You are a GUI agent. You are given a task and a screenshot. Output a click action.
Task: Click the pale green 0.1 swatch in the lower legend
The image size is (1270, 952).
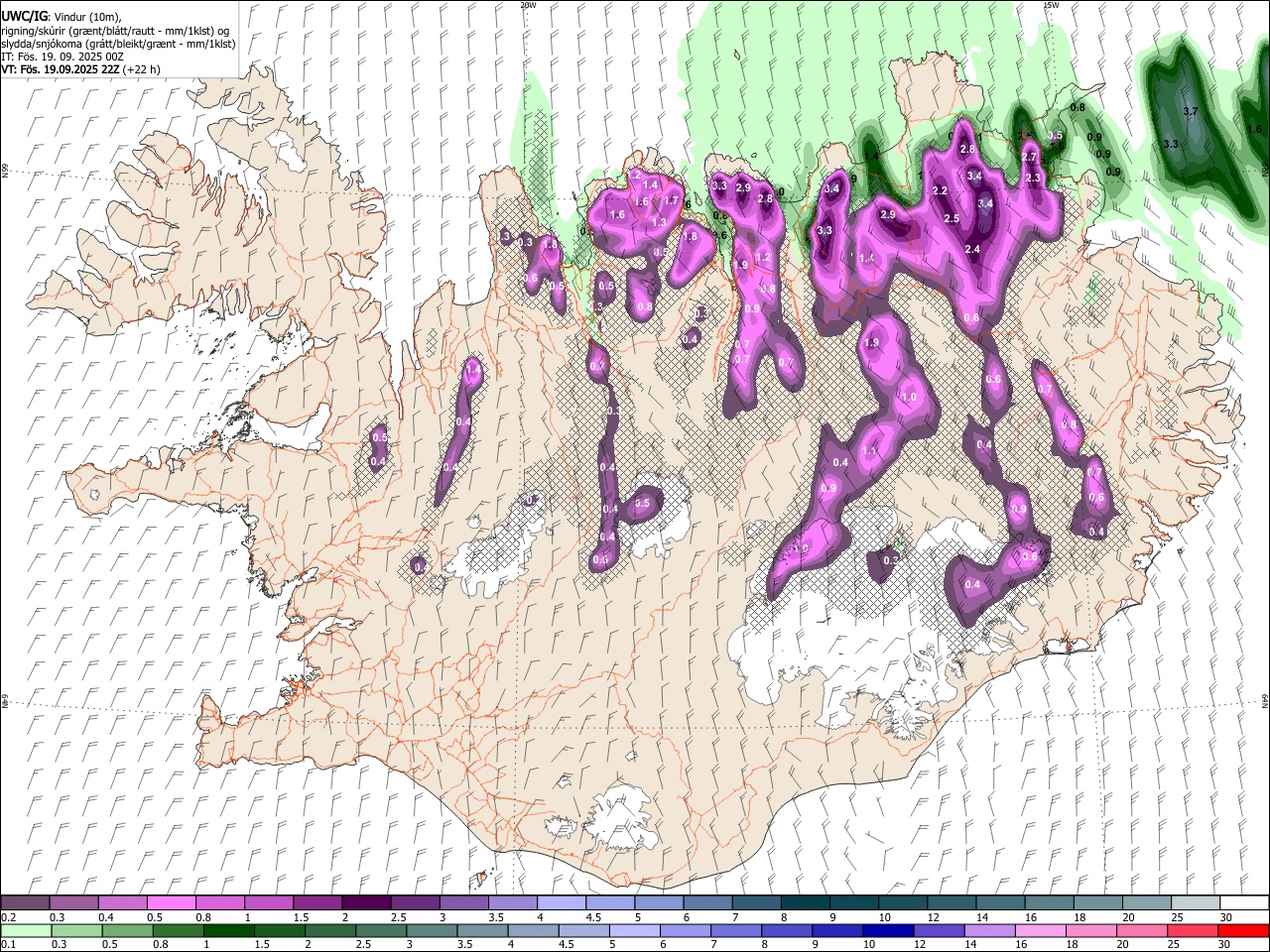(x=26, y=930)
